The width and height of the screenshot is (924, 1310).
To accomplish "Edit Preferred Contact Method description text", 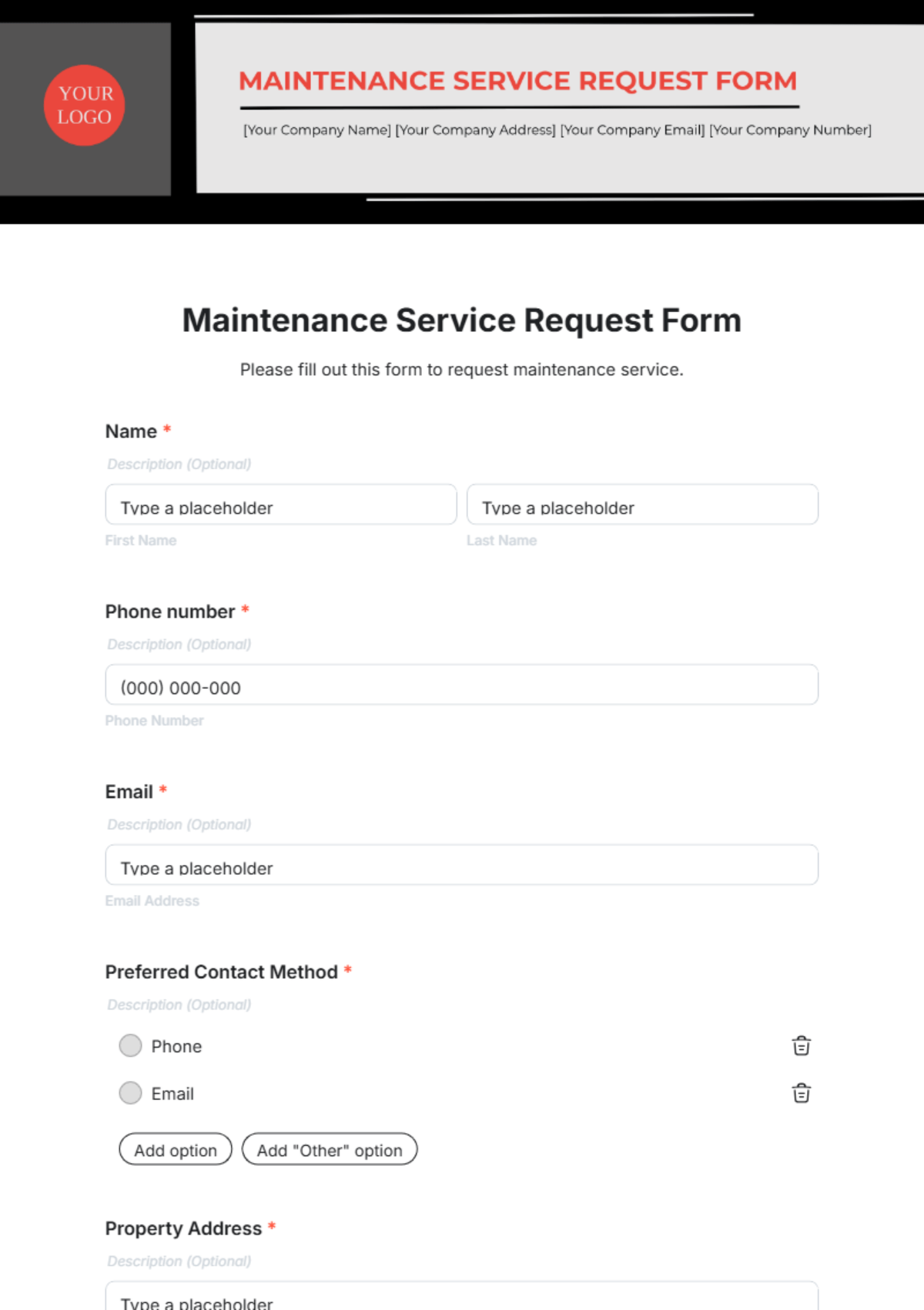I will click(179, 1005).
